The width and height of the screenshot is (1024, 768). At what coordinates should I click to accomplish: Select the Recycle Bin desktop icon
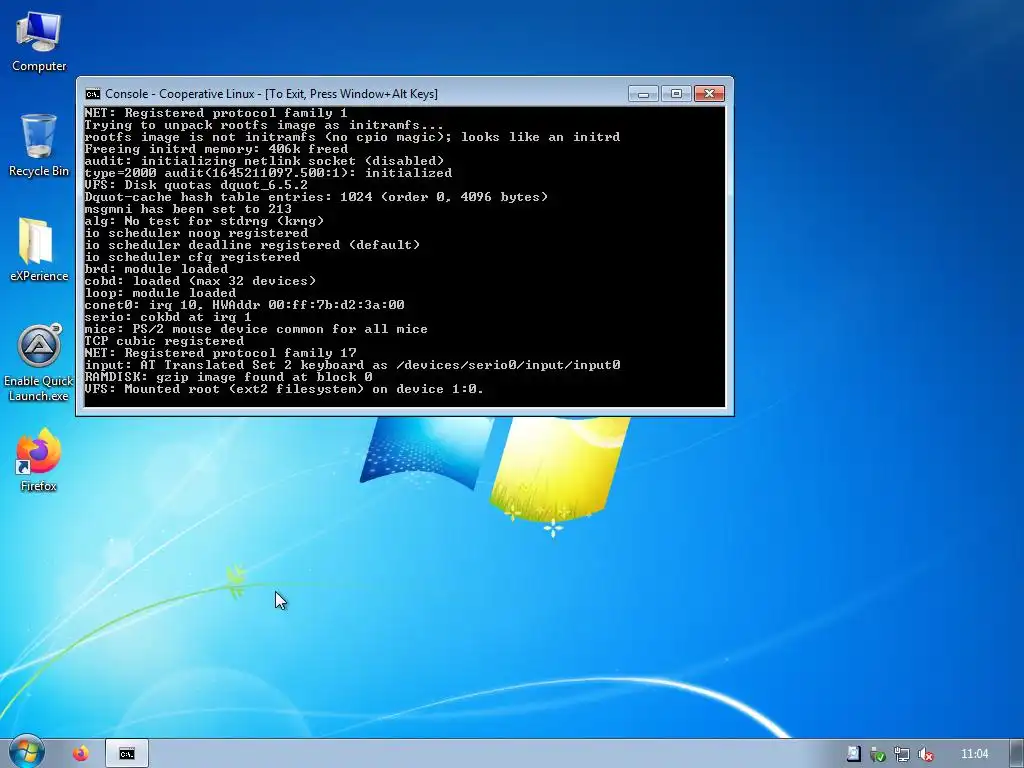point(39,145)
